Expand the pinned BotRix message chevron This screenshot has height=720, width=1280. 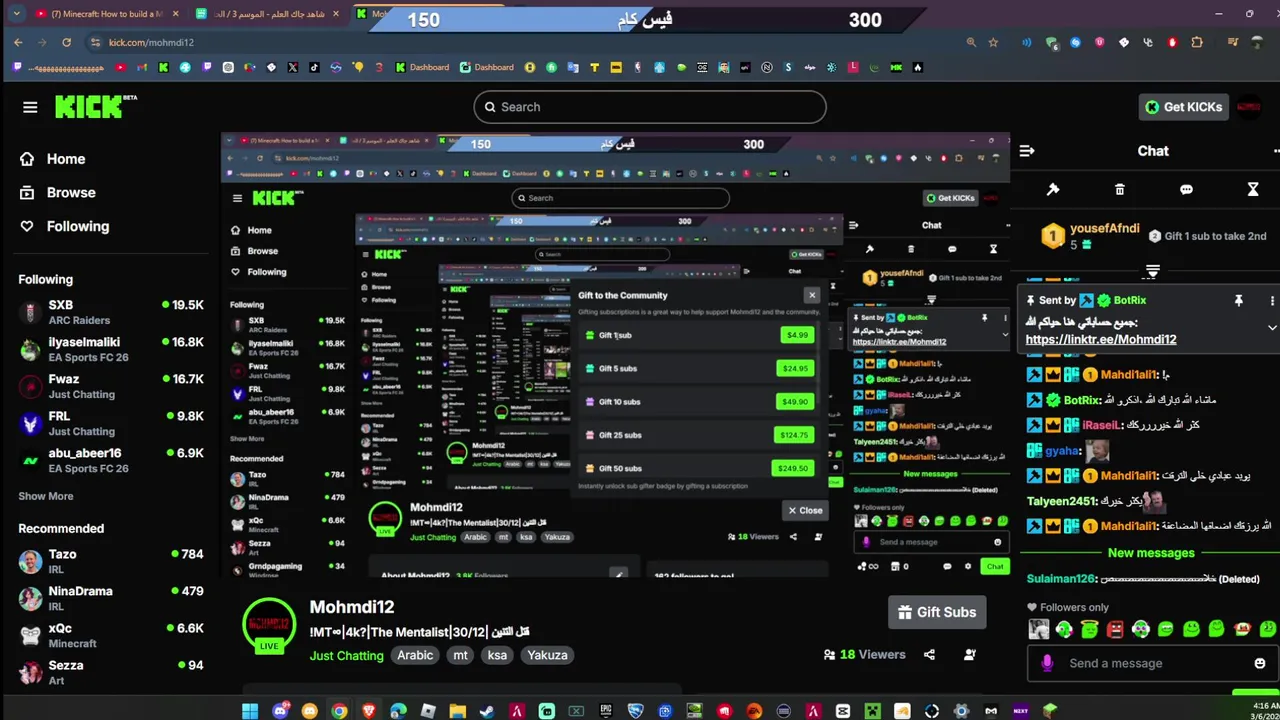point(1271,327)
